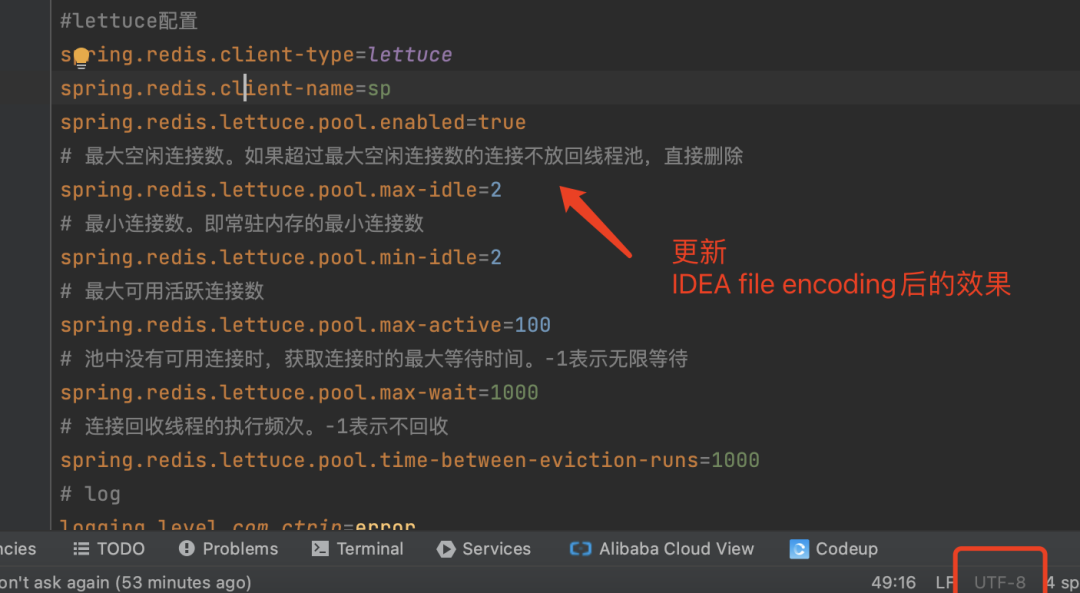
Task: Open the UTF-8 file encoding selector
Action: [x=999, y=583]
